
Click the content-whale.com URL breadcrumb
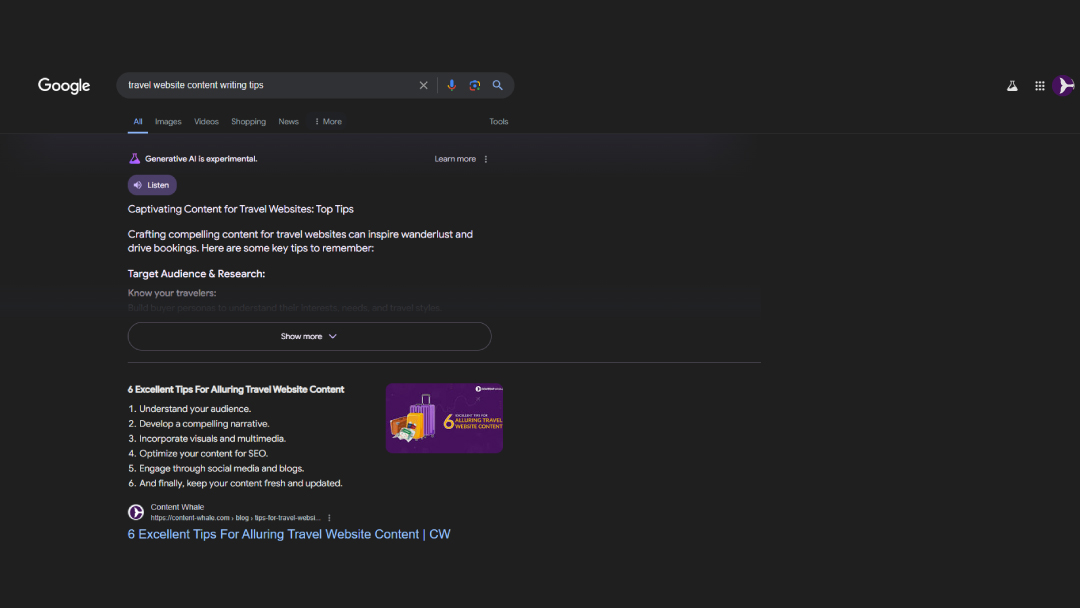[x=235, y=518]
